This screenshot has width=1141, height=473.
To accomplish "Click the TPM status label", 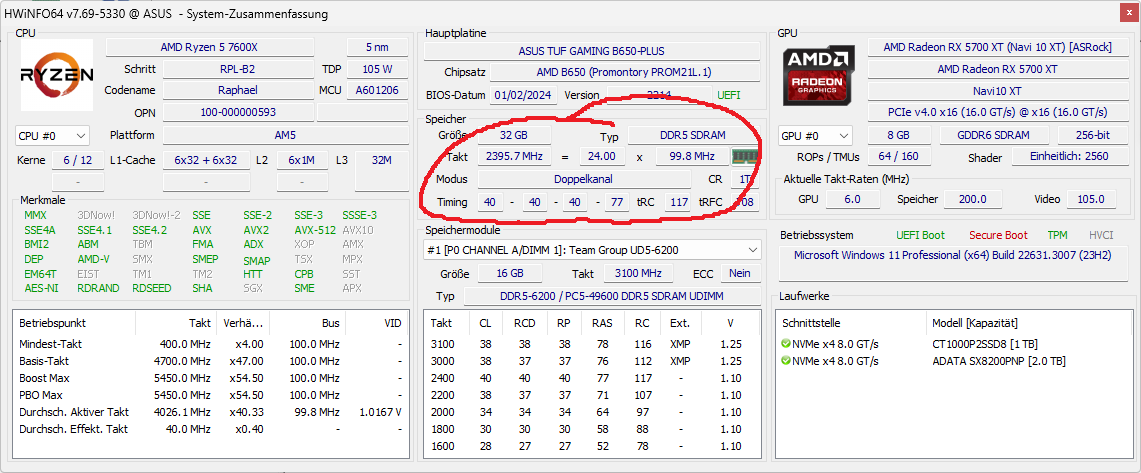I will (x=1057, y=235).
